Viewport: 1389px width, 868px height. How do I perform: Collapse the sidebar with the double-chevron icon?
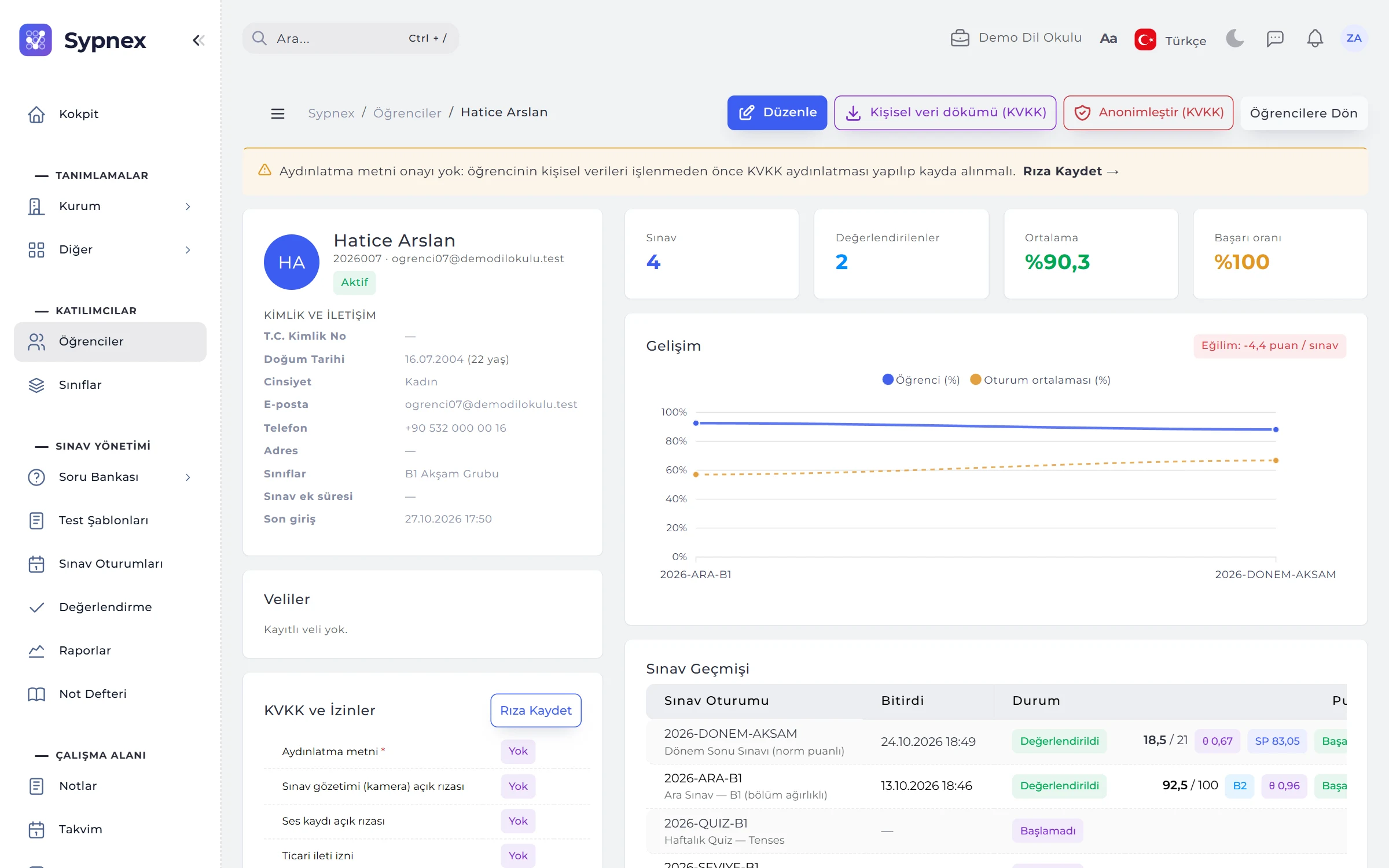pyautogui.click(x=199, y=40)
